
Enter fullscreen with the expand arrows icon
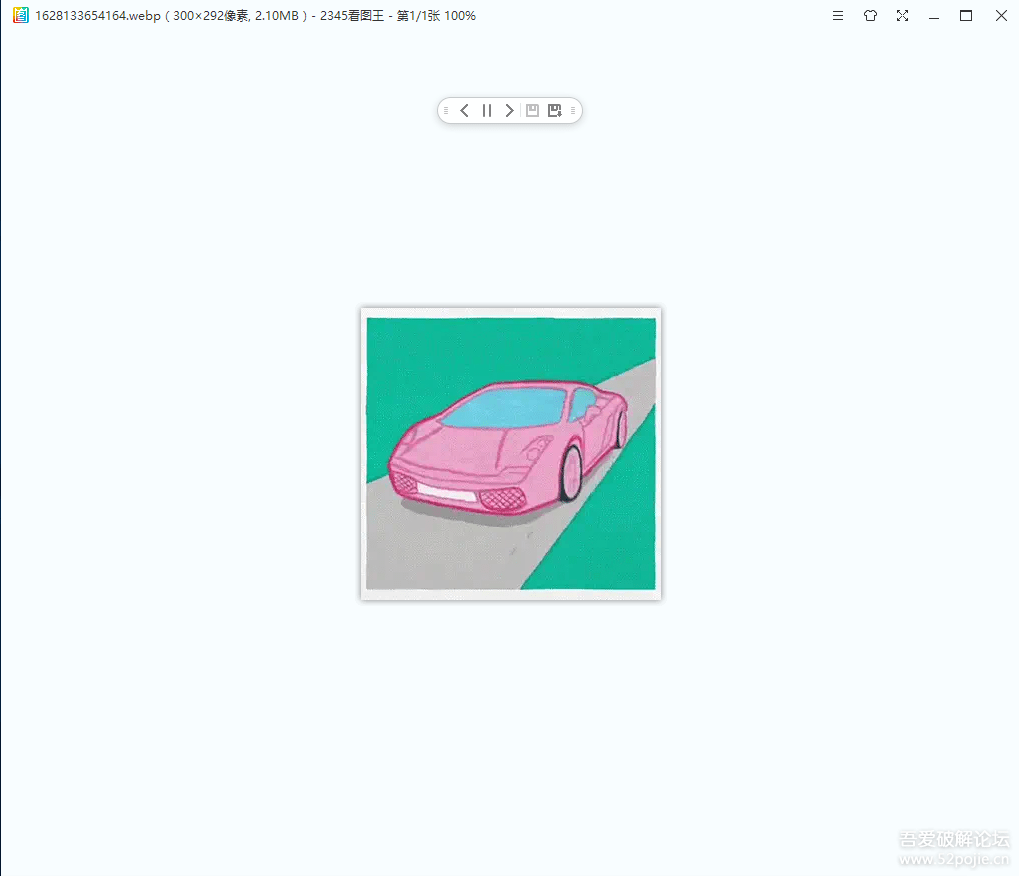tap(902, 16)
